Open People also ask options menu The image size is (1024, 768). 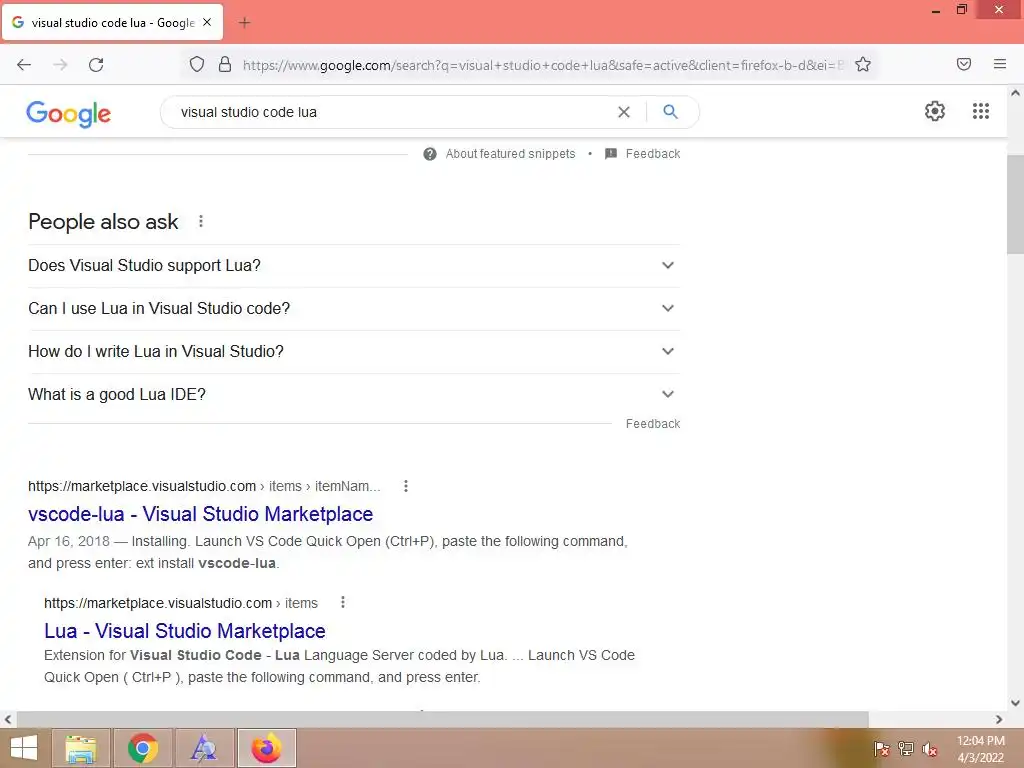pyautogui.click(x=201, y=221)
